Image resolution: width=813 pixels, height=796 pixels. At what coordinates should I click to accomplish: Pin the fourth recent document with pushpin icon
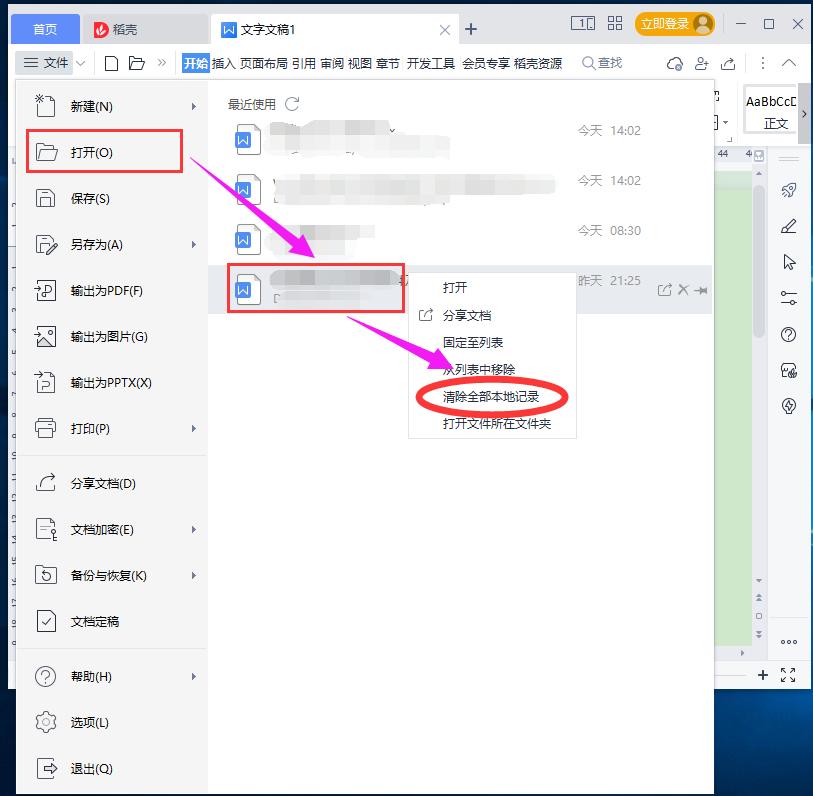click(699, 288)
